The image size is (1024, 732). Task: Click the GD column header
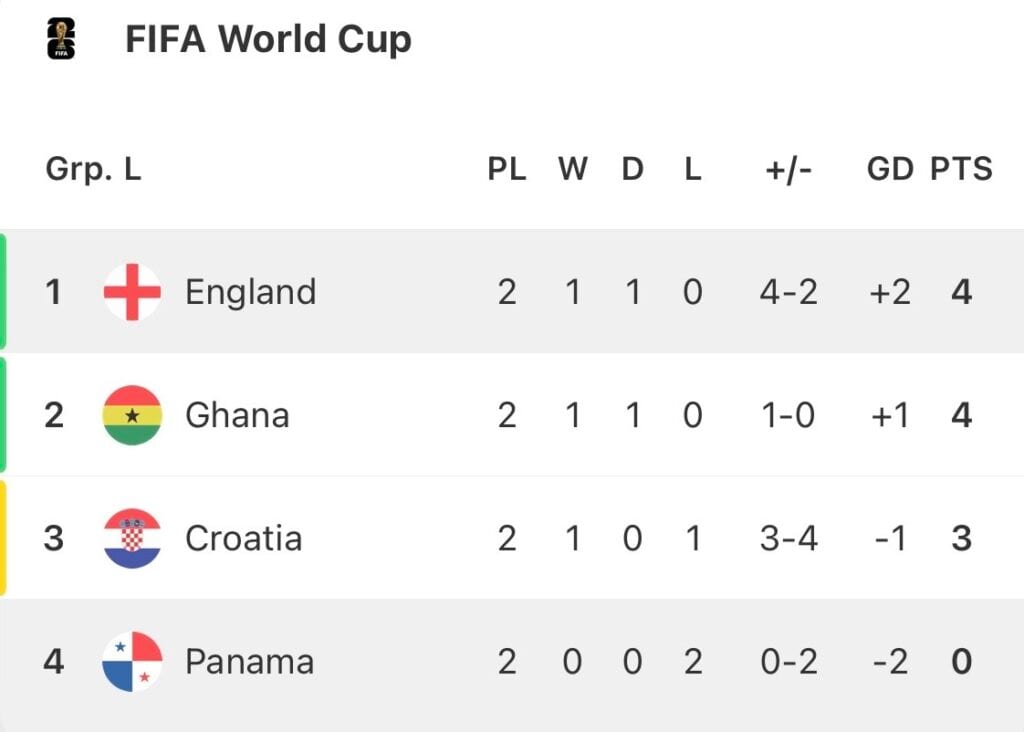coord(890,169)
